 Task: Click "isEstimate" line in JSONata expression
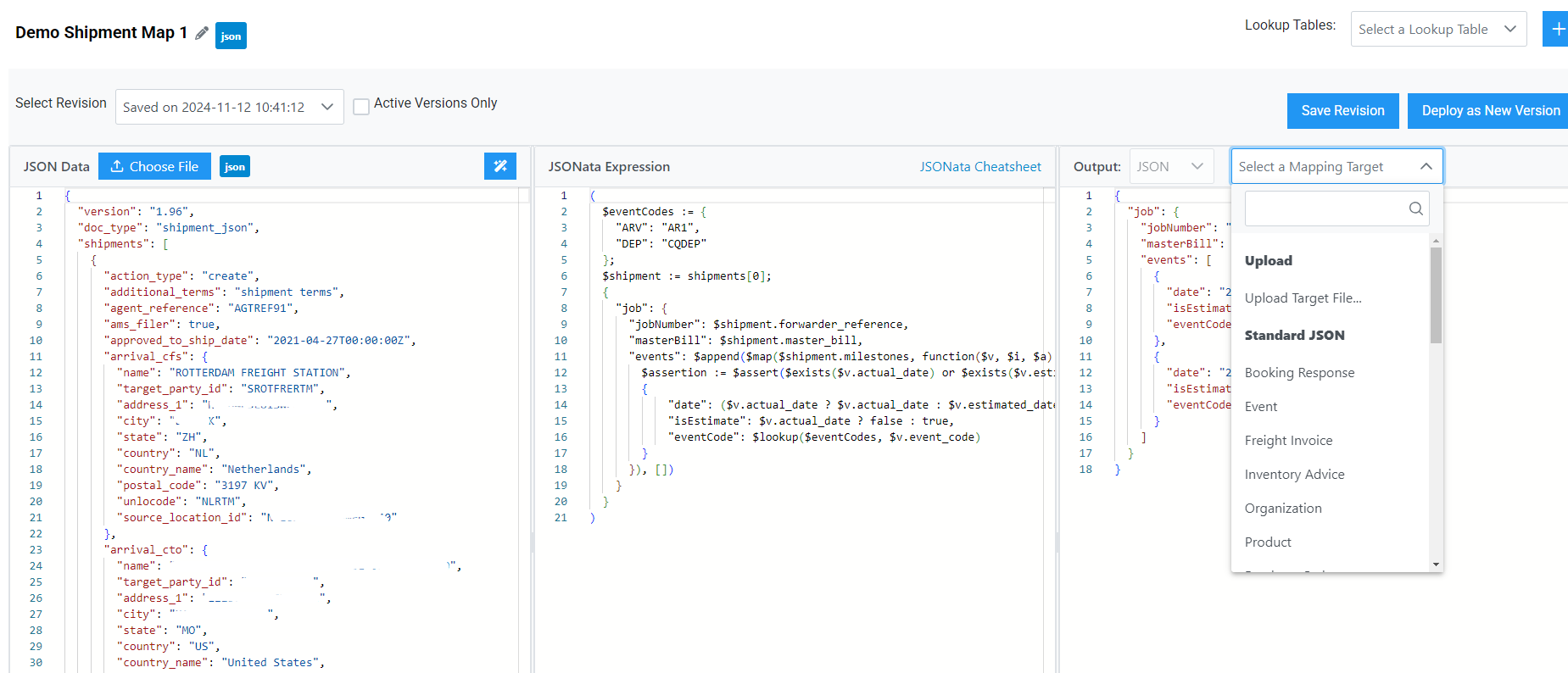[811, 421]
